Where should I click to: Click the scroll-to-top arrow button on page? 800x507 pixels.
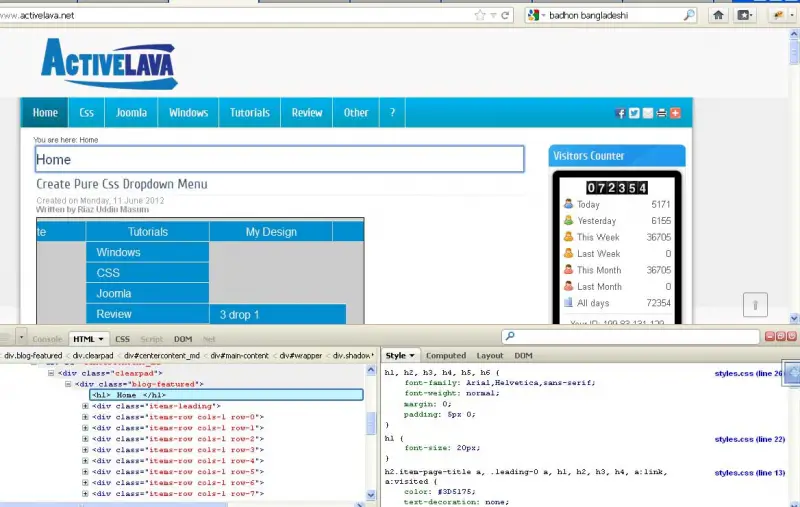pos(755,305)
